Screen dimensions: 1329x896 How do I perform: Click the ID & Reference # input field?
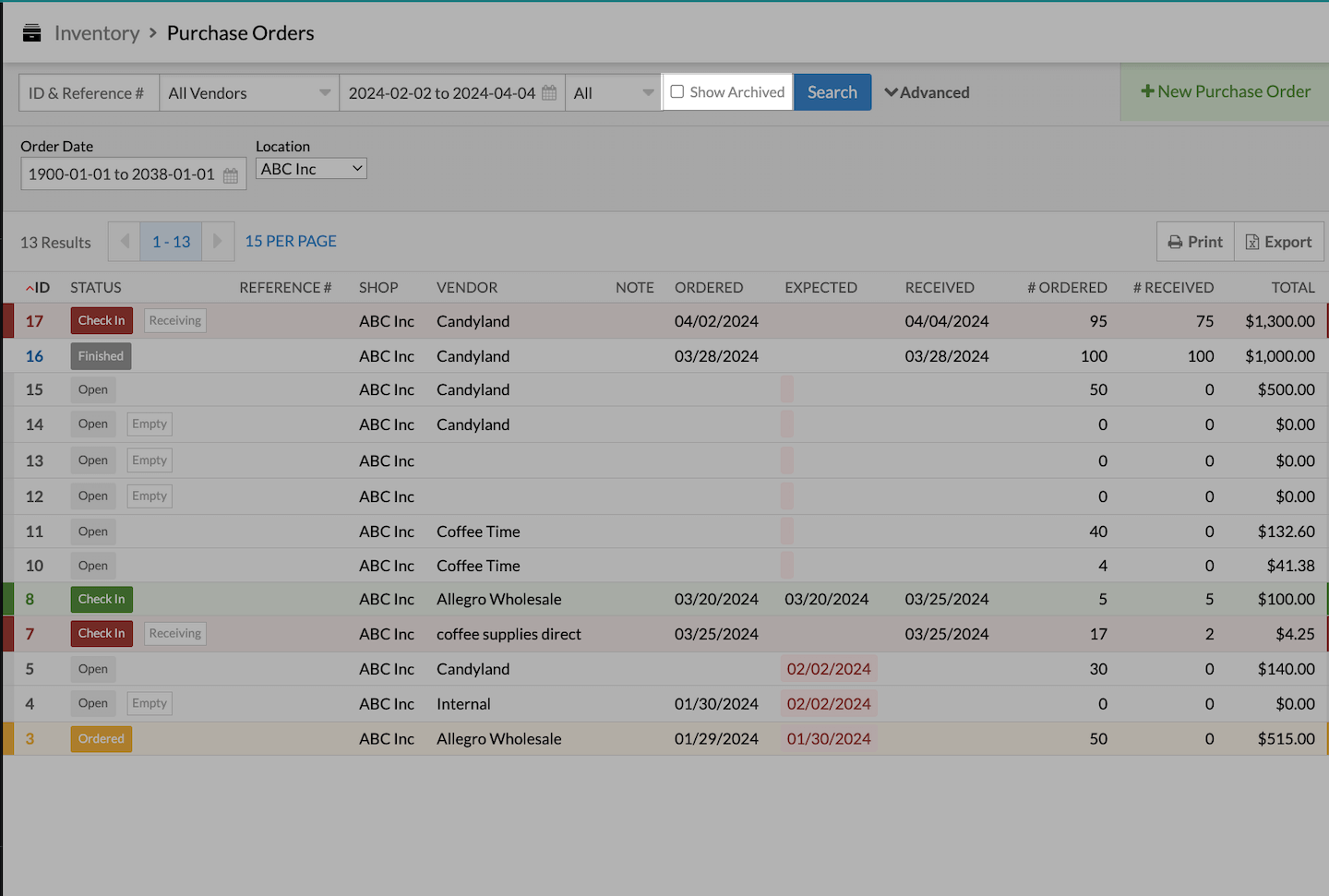(x=89, y=93)
